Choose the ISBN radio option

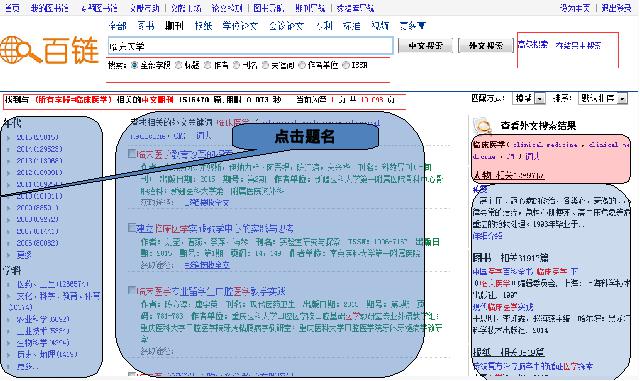point(346,65)
